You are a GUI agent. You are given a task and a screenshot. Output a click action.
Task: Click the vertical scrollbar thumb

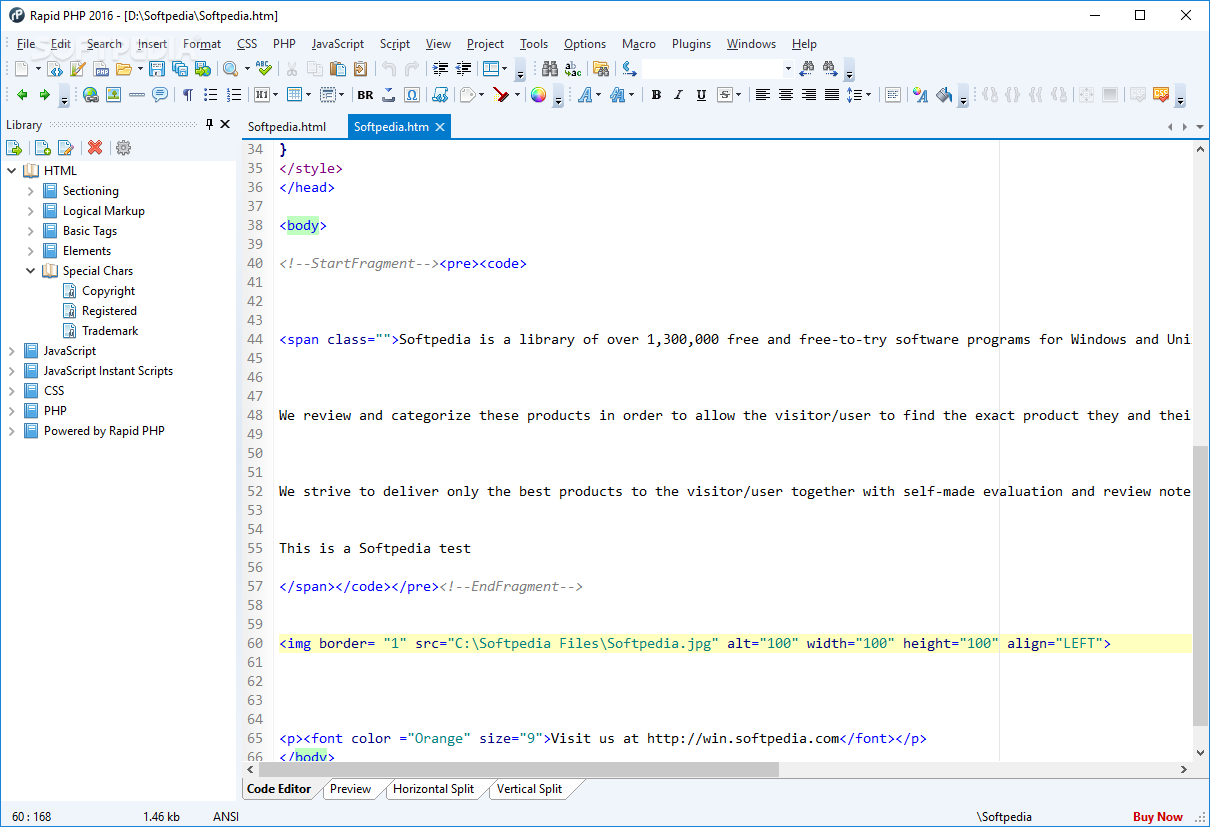tap(1201, 585)
